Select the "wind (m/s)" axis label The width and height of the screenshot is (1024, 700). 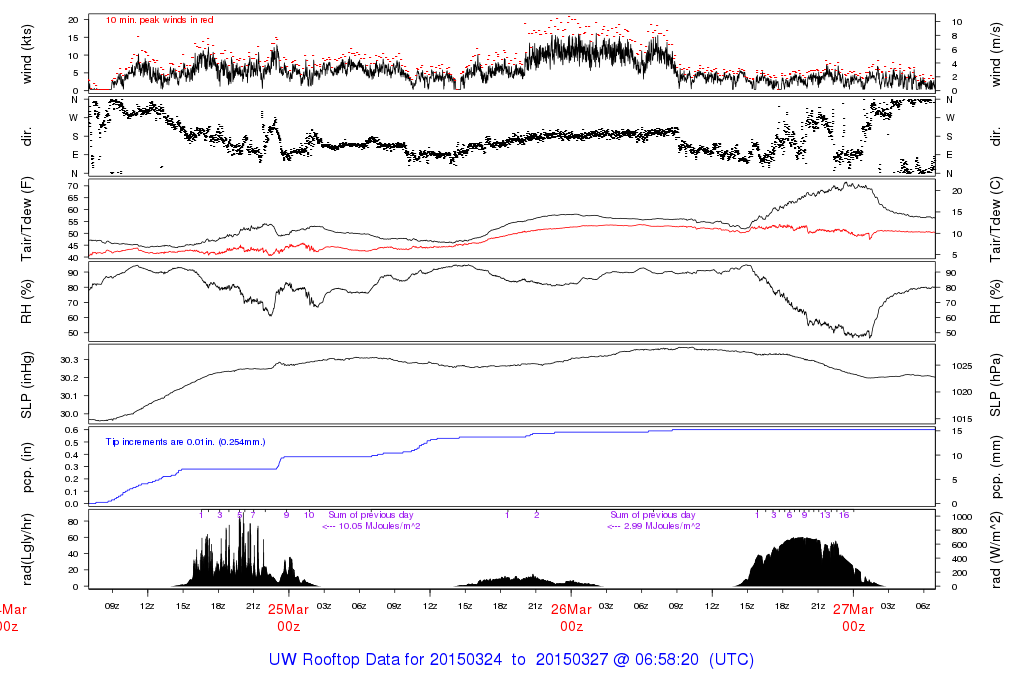[x=995, y=55]
